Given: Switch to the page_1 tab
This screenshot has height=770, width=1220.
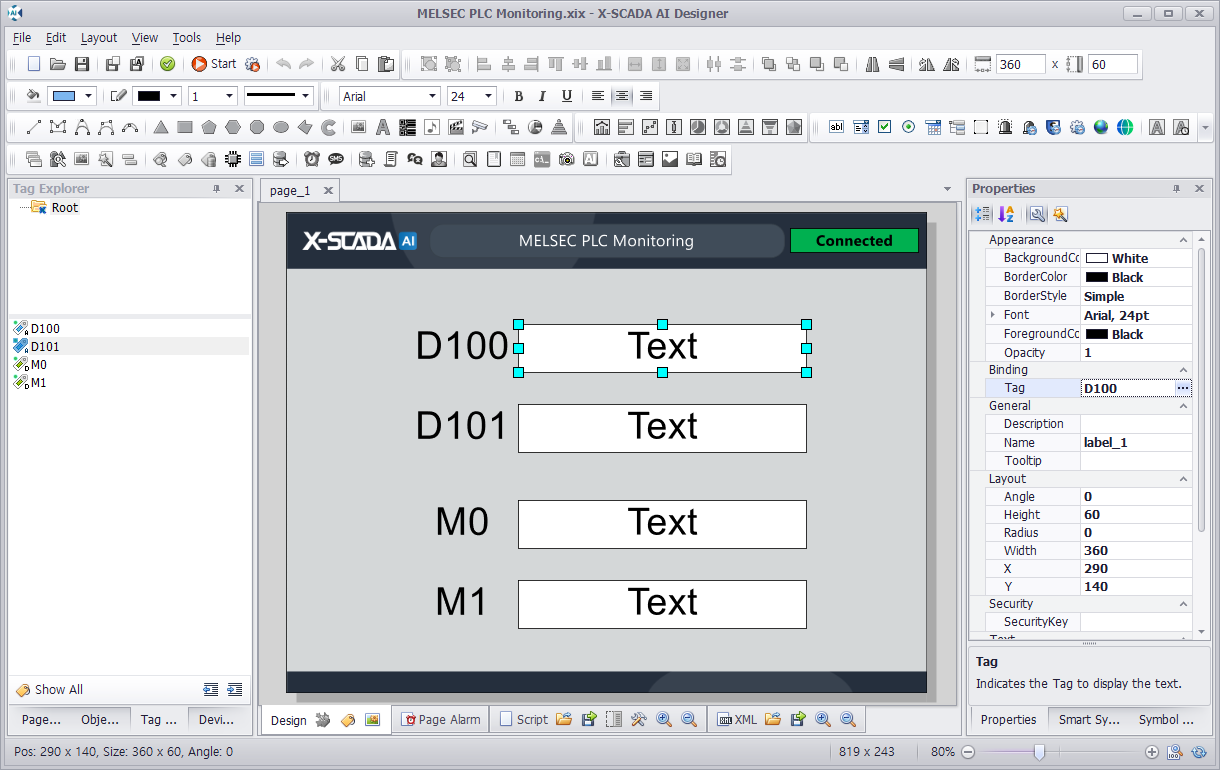Looking at the screenshot, I should pos(299,190).
